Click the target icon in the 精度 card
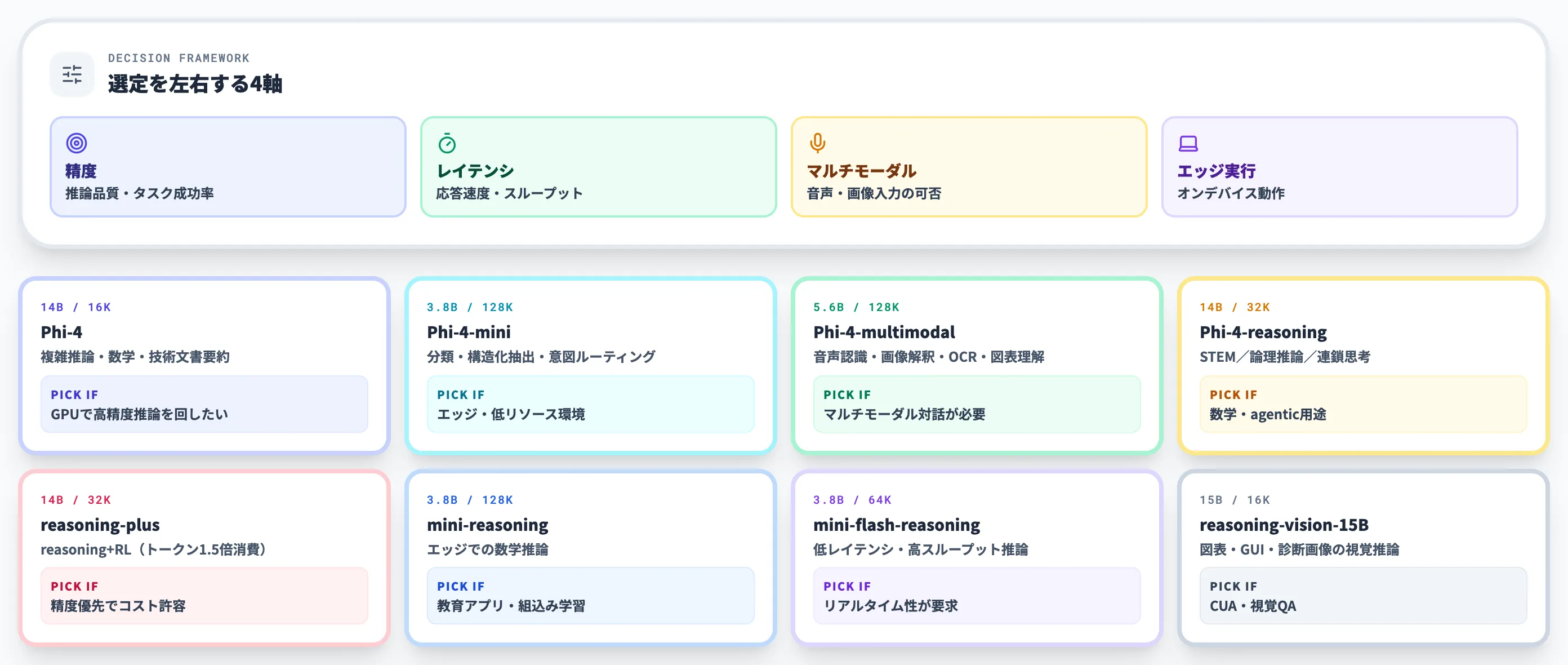 76,143
